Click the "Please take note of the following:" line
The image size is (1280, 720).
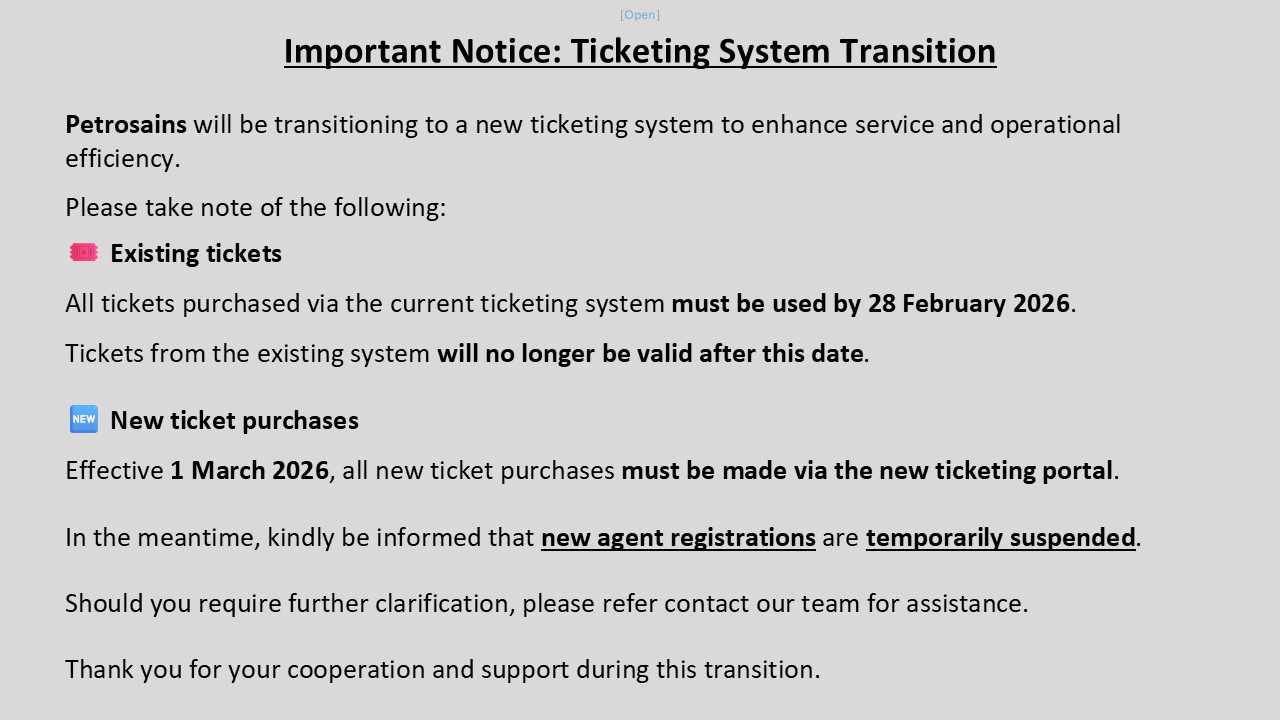coord(255,207)
